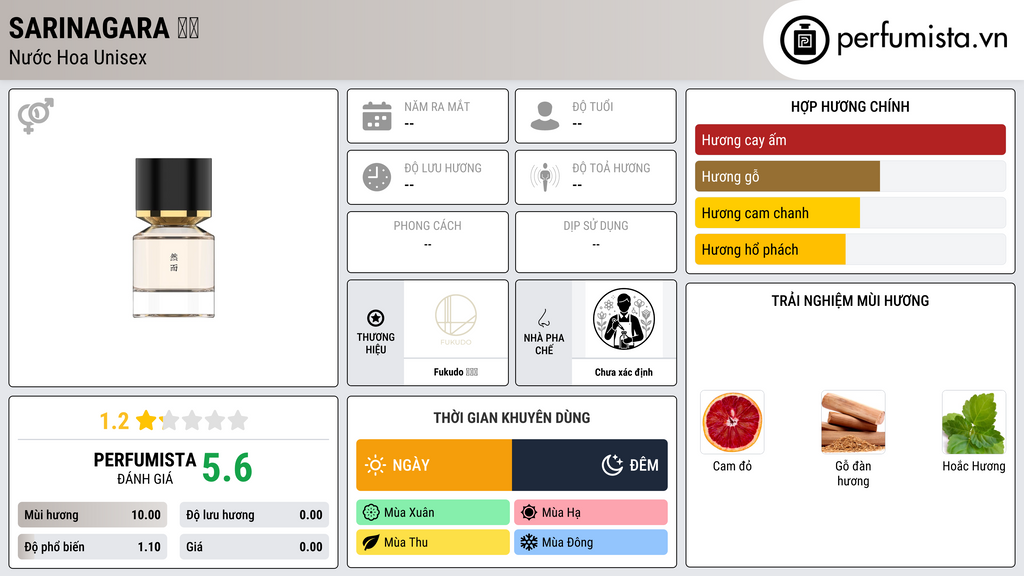The image size is (1024, 576).
Task: Select the Mùa Thu season tag
Action: pos(433,542)
